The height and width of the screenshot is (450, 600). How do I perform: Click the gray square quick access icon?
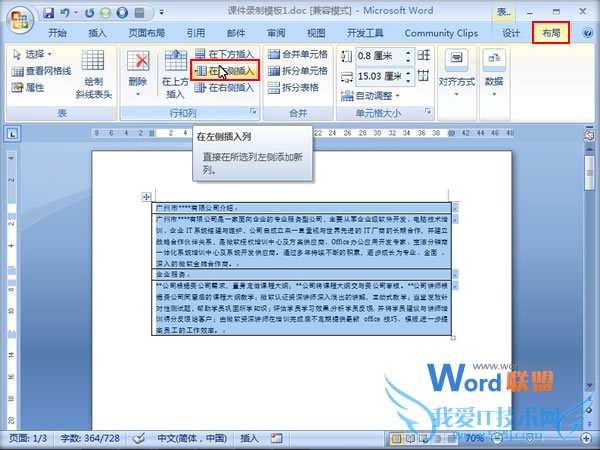pyautogui.click(x=139, y=13)
